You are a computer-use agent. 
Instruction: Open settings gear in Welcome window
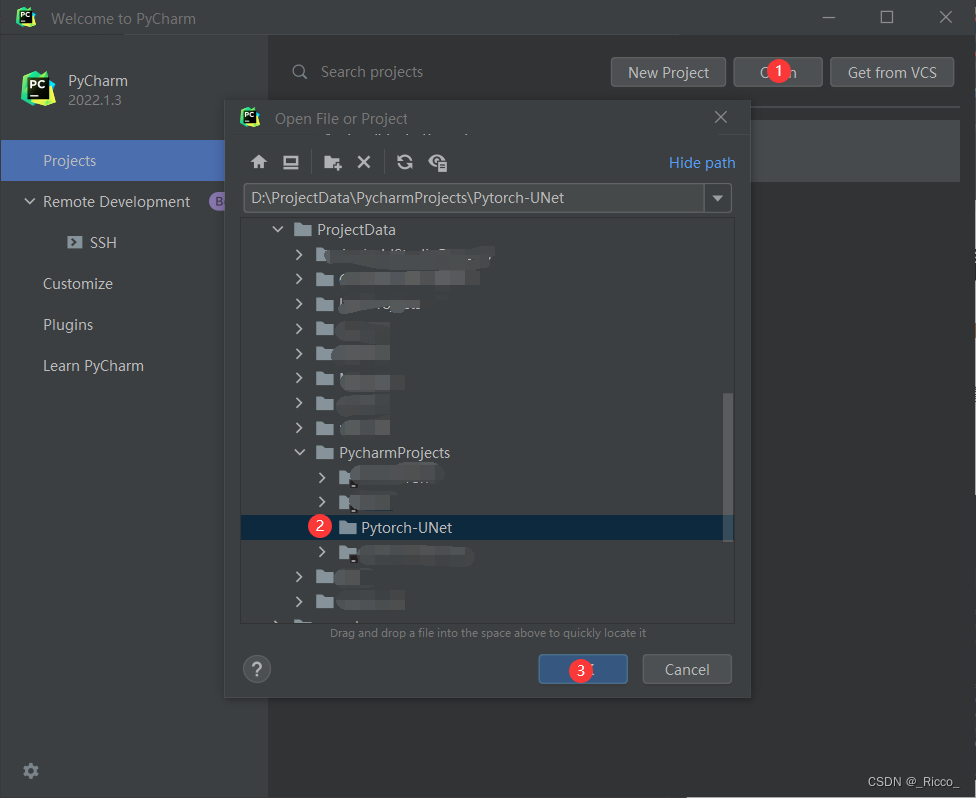(30, 771)
